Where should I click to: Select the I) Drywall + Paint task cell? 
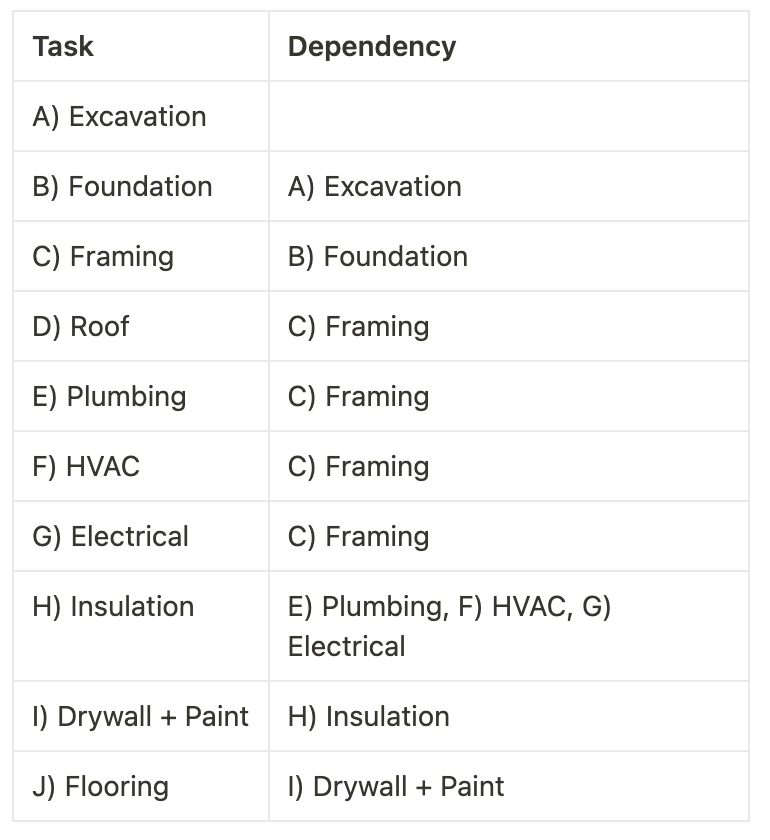point(141,716)
